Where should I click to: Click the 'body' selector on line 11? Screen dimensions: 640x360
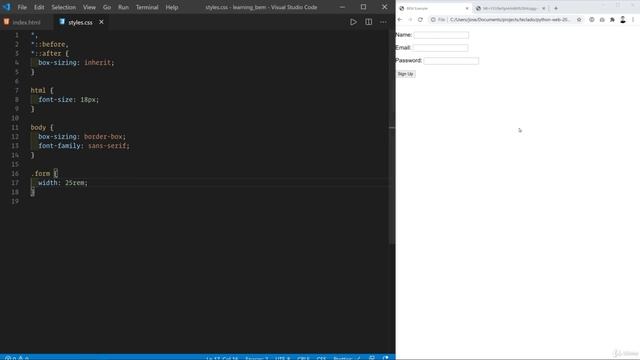tap(38, 127)
